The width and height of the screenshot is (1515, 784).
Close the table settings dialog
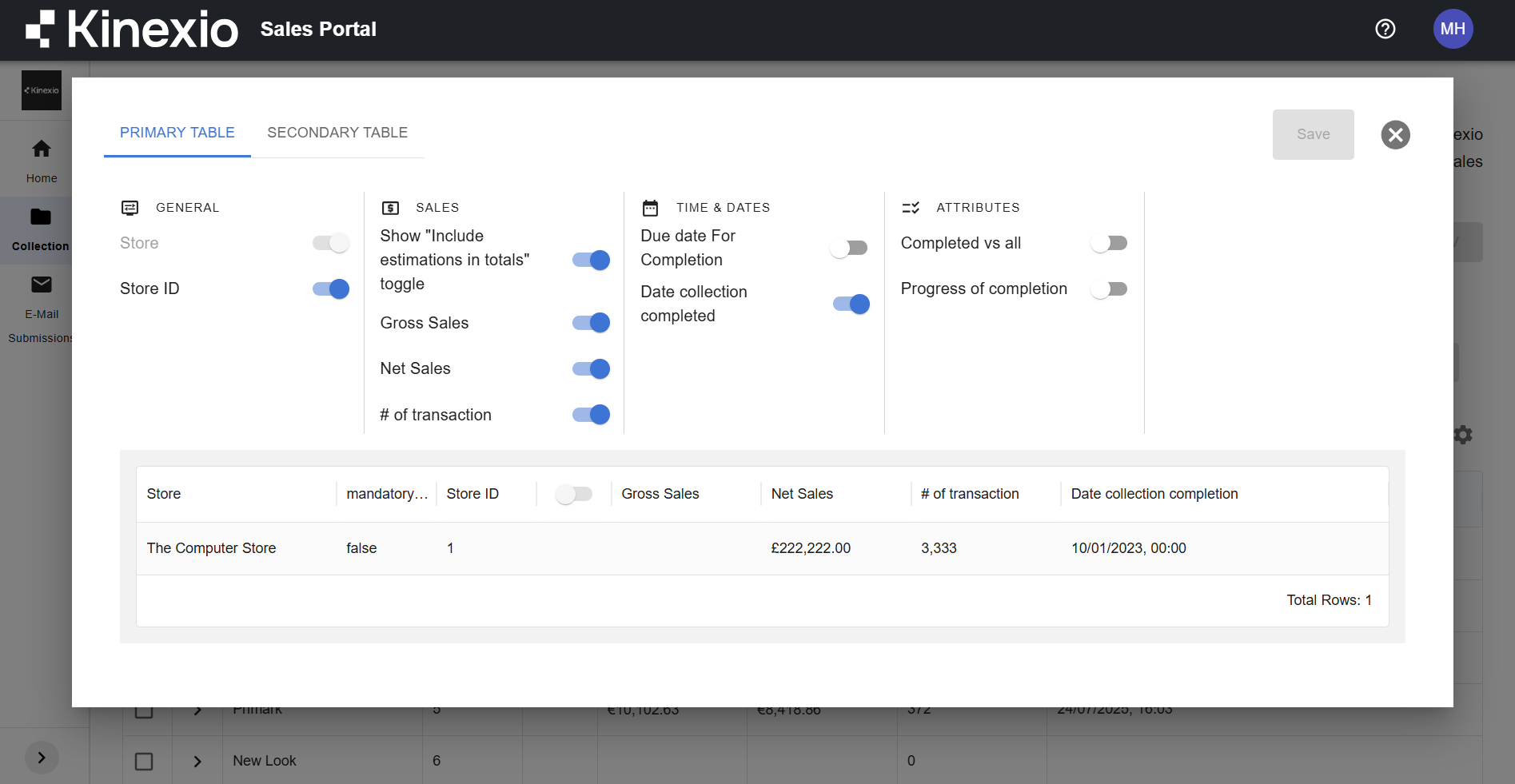pos(1395,135)
